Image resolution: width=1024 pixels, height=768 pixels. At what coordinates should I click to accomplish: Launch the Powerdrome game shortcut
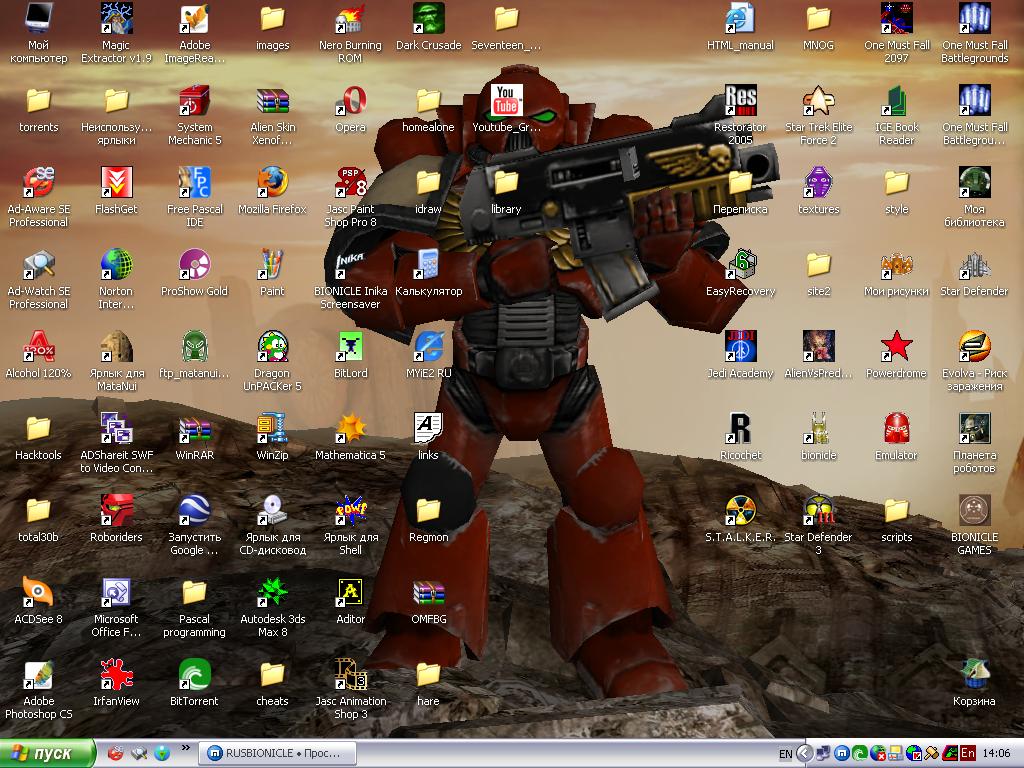point(897,346)
